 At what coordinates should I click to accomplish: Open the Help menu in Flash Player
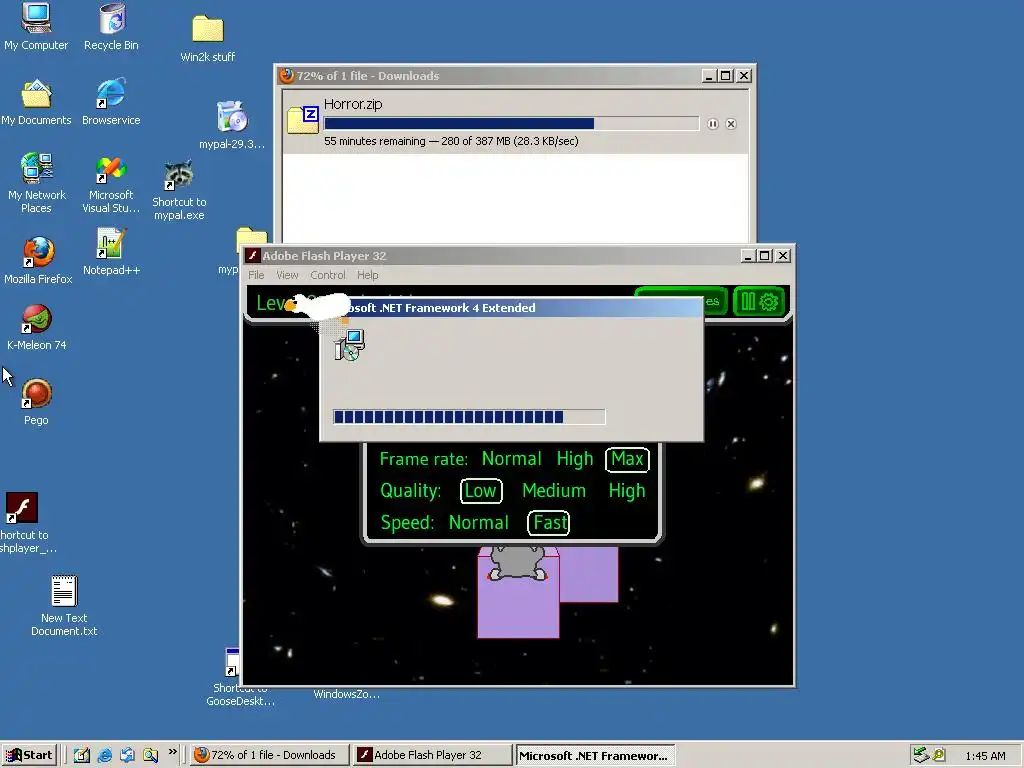[368, 275]
